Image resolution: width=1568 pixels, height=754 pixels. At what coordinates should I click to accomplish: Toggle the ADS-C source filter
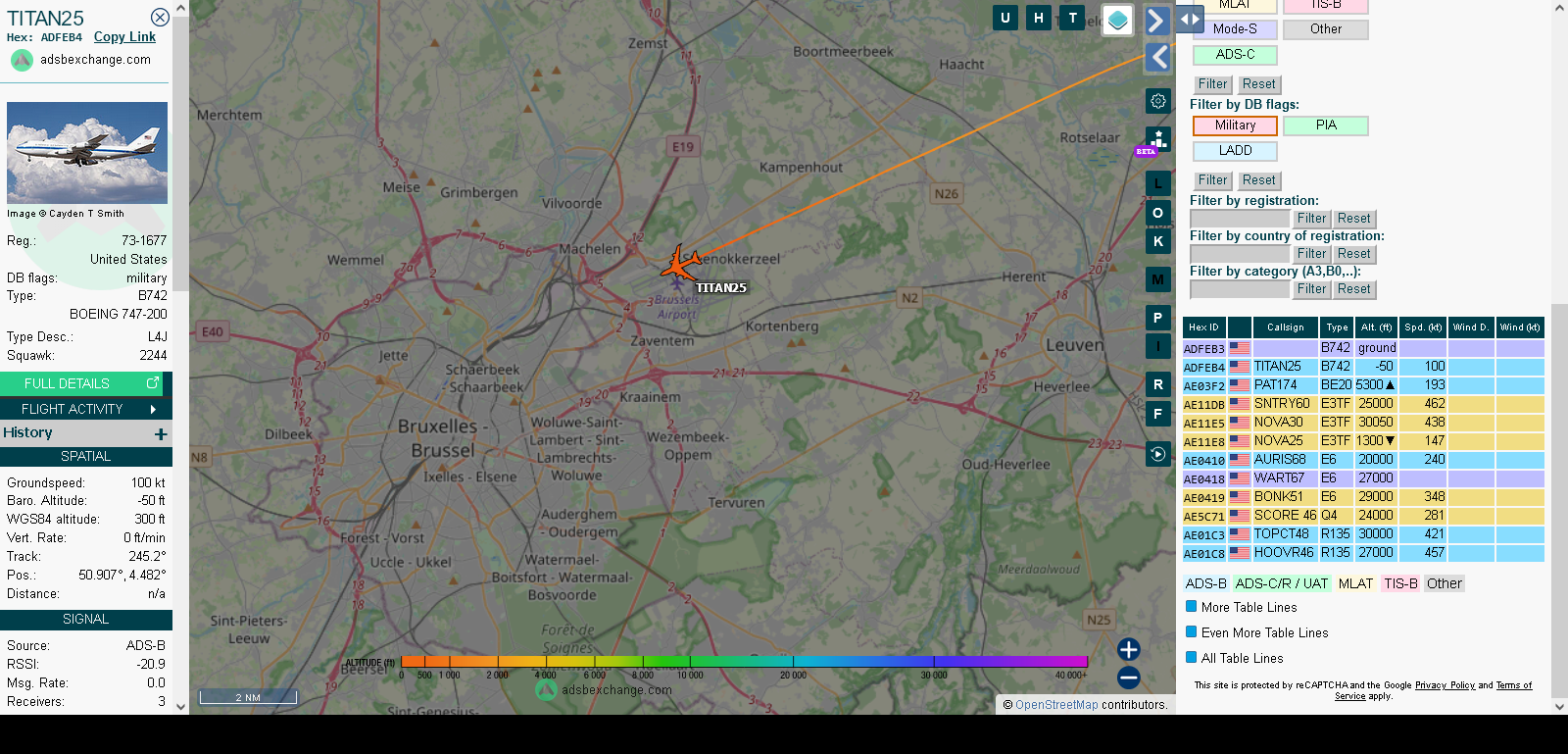tap(1235, 55)
